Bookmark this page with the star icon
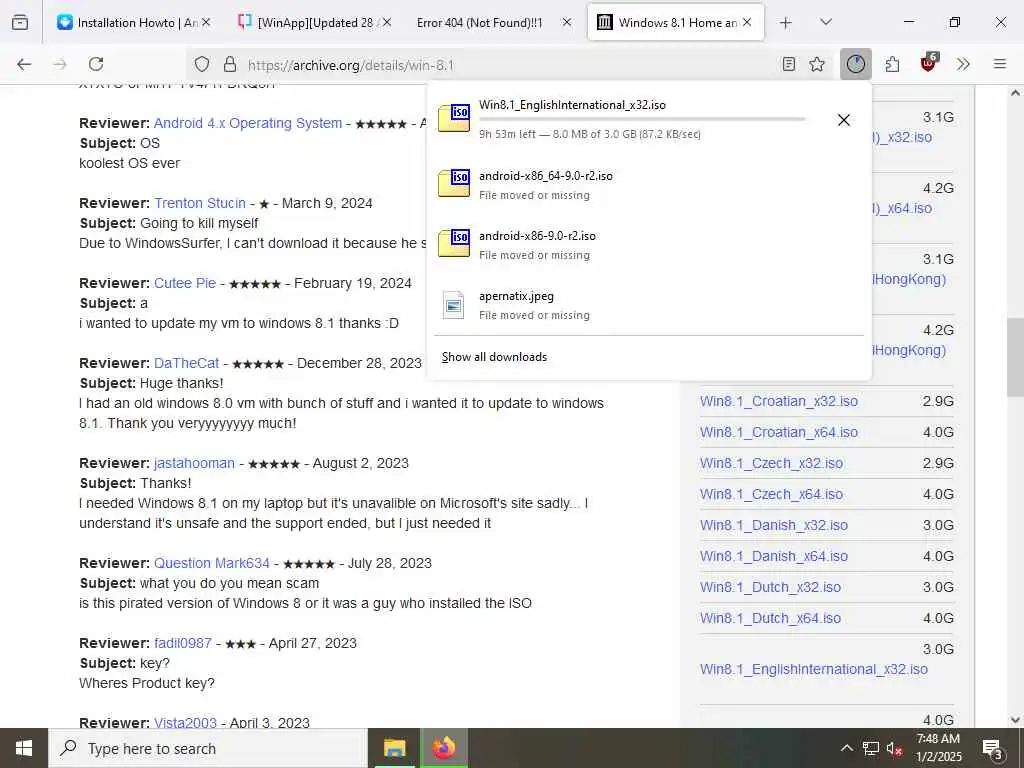Image resolution: width=1024 pixels, height=768 pixels. point(817,64)
